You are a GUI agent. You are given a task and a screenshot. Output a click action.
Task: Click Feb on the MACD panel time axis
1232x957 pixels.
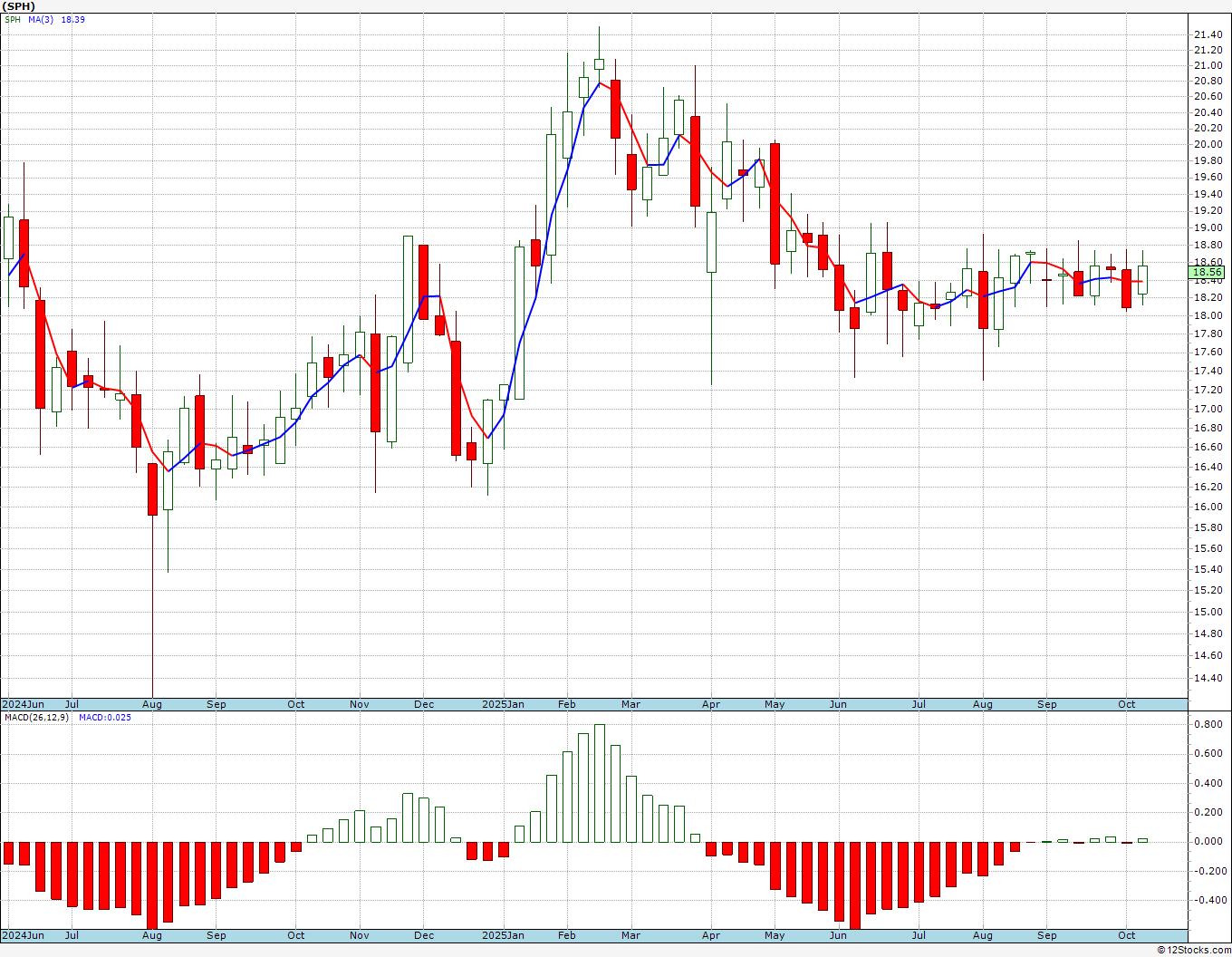coord(567,935)
